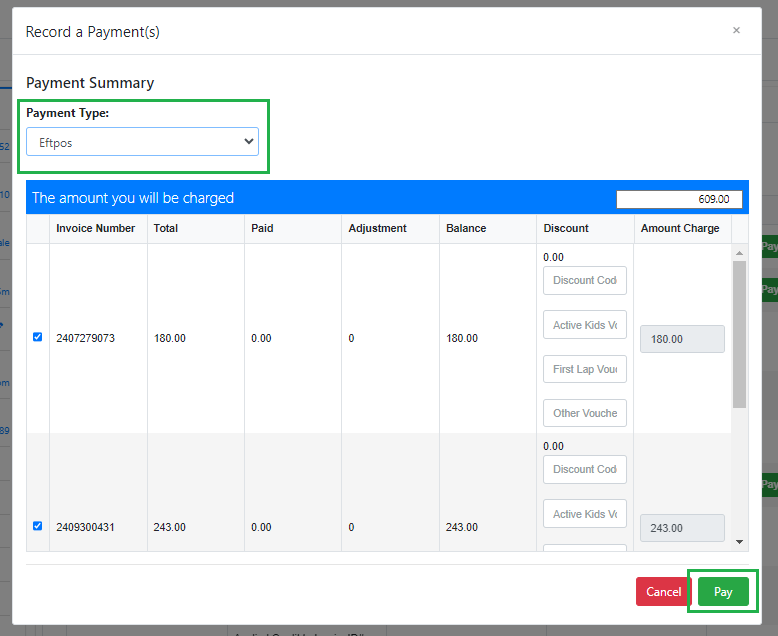Submit payment with the green Pay button
Screen dimensions: 778x636
tap(723, 592)
